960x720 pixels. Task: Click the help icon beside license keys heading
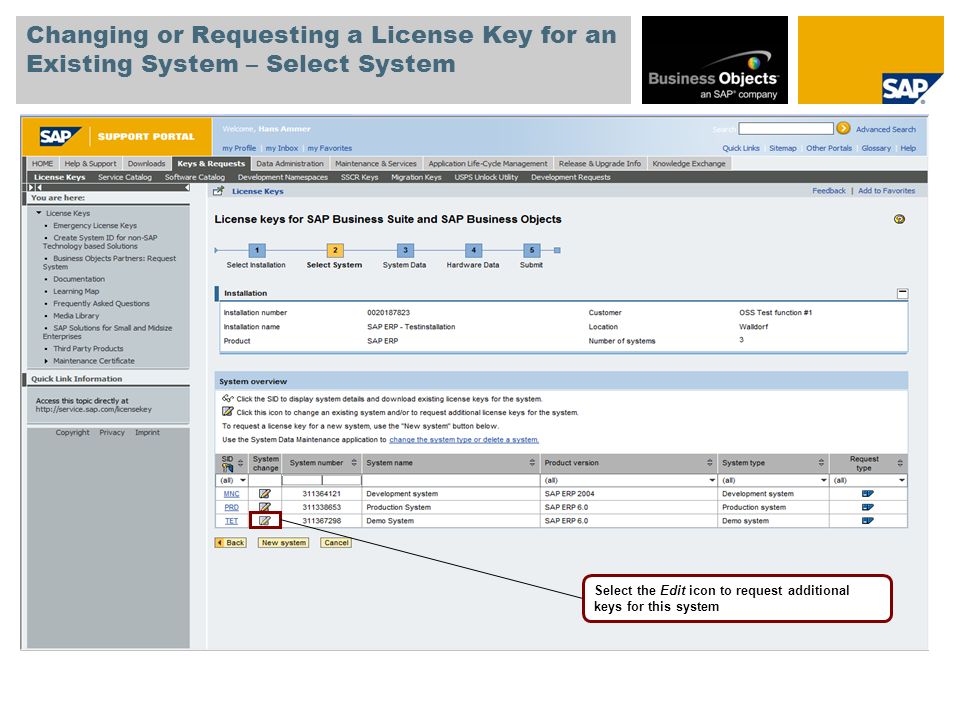[x=899, y=219]
